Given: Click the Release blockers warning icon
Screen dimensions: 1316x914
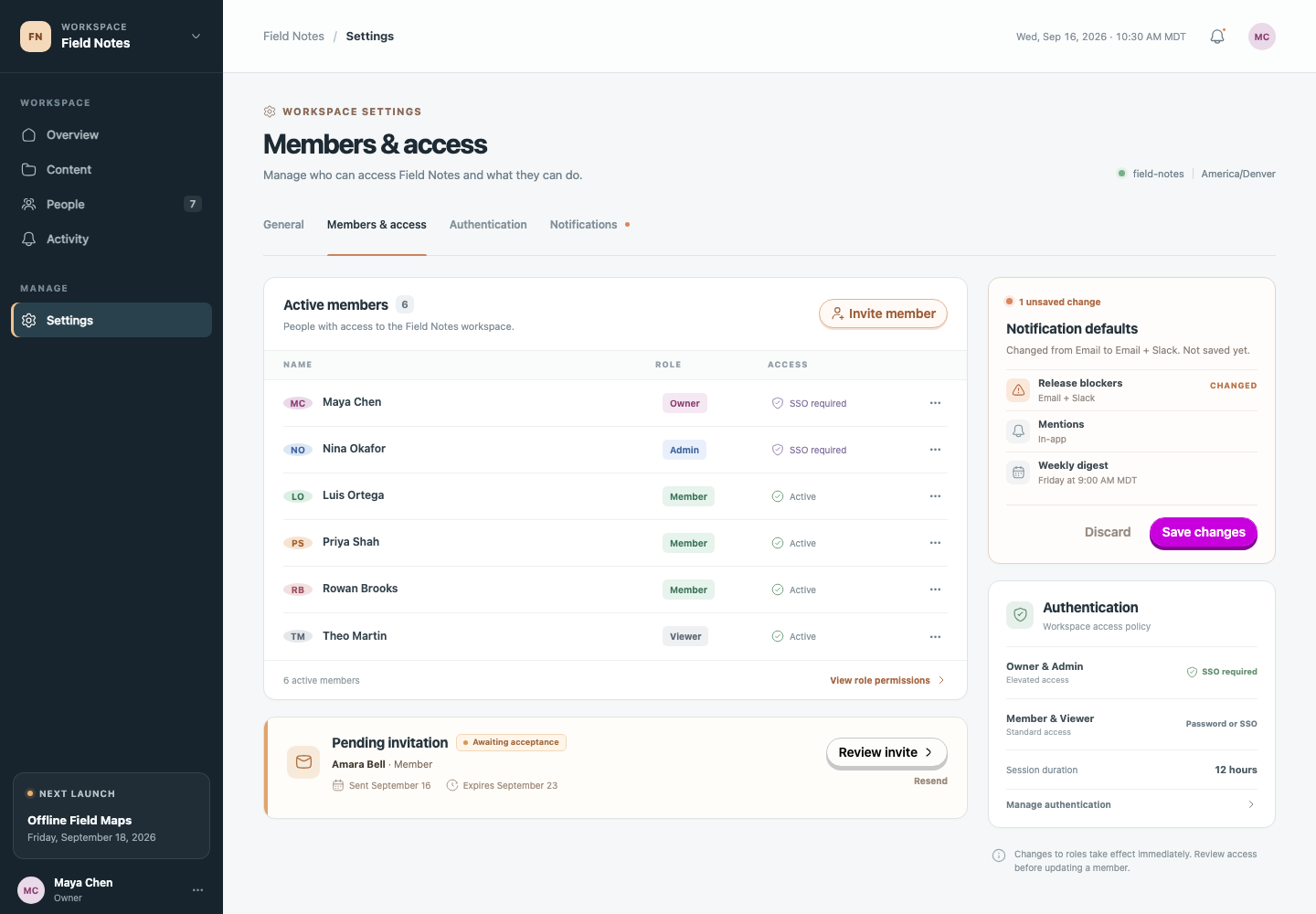Looking at the screenshot, I should coord(1018,390).
